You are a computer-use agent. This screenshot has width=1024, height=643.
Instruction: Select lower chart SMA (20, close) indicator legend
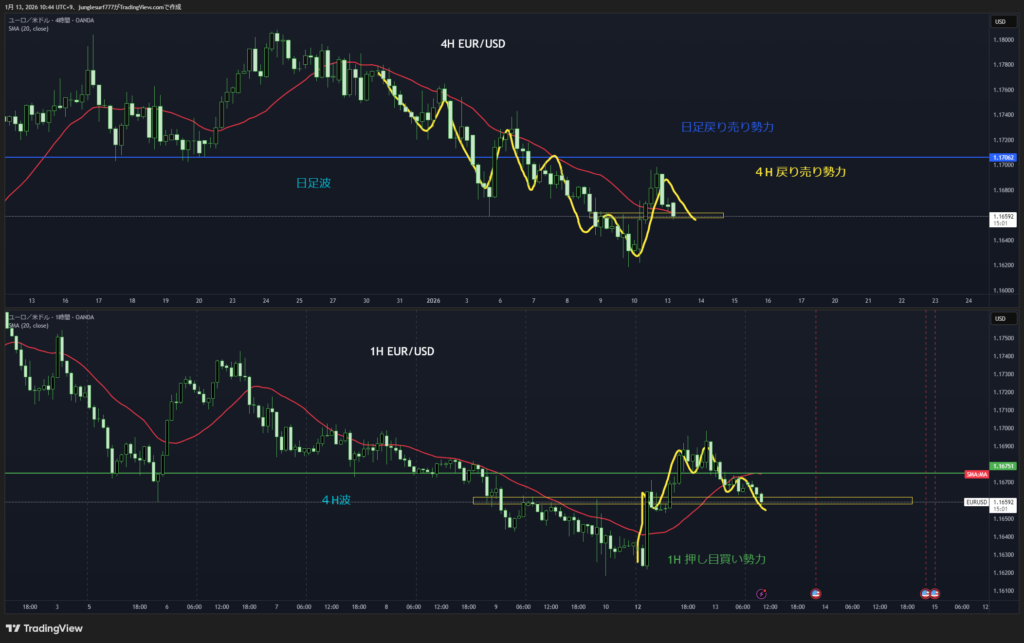pos(29,325)
